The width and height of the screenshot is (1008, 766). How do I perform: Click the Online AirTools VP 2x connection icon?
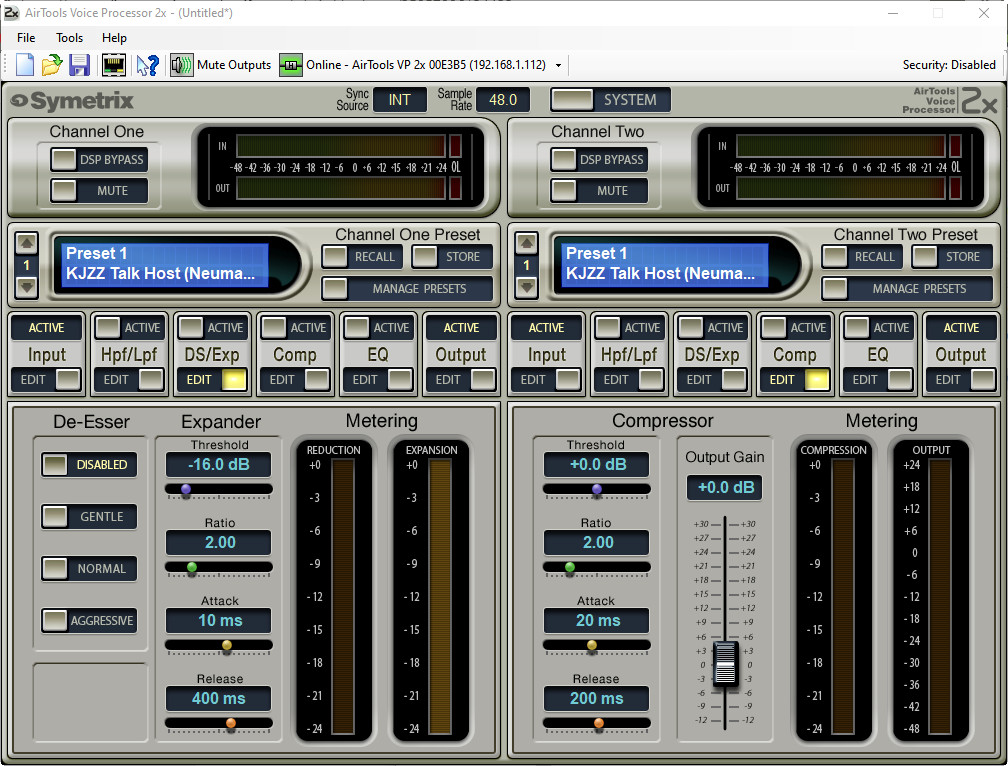pyautogui.click(x=290, y=65)
